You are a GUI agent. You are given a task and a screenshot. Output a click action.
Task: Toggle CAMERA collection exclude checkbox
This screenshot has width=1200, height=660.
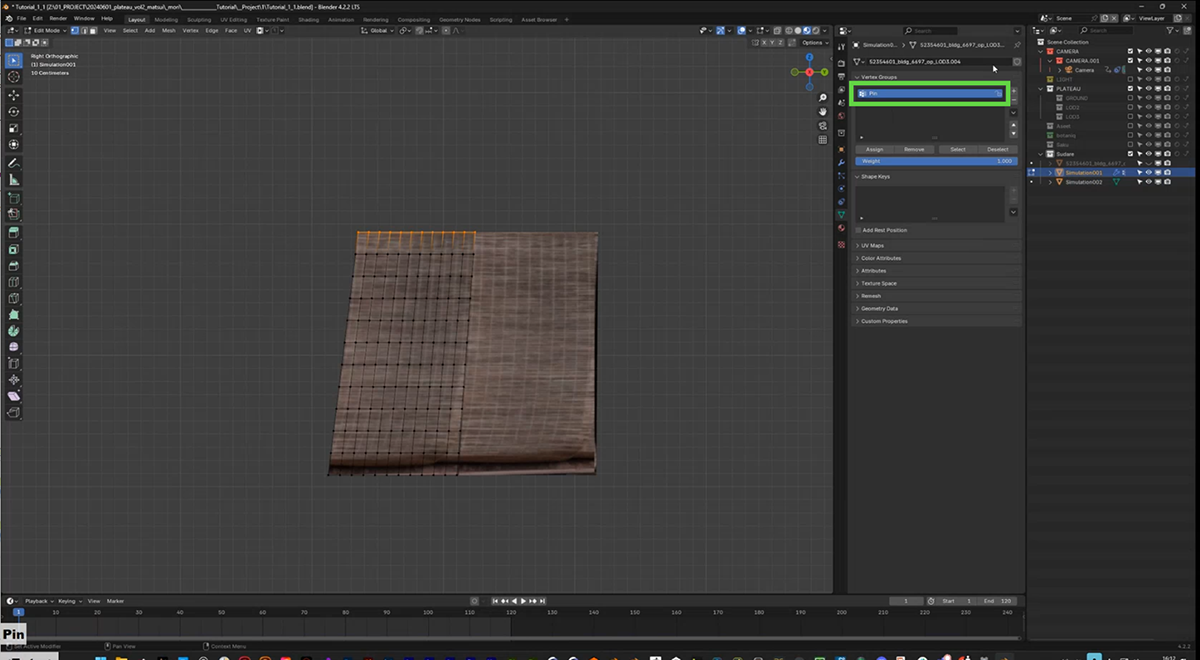click(1131, 51)
